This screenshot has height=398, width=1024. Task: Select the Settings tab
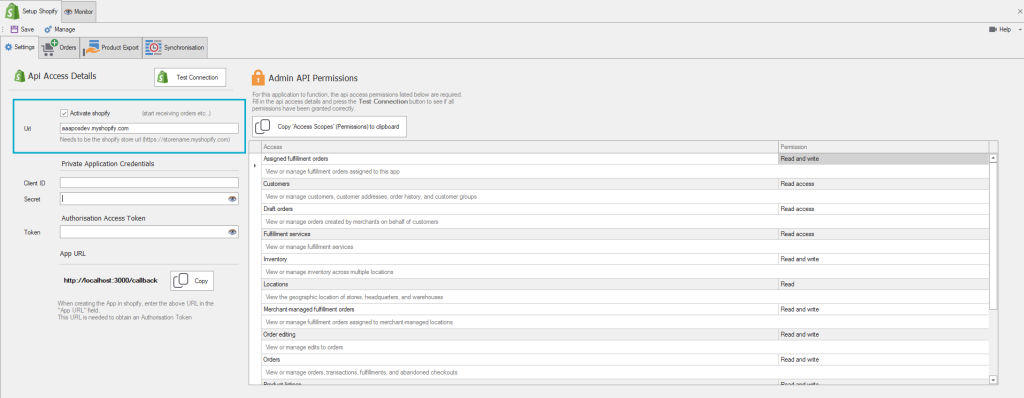click(x=20, y=48)
